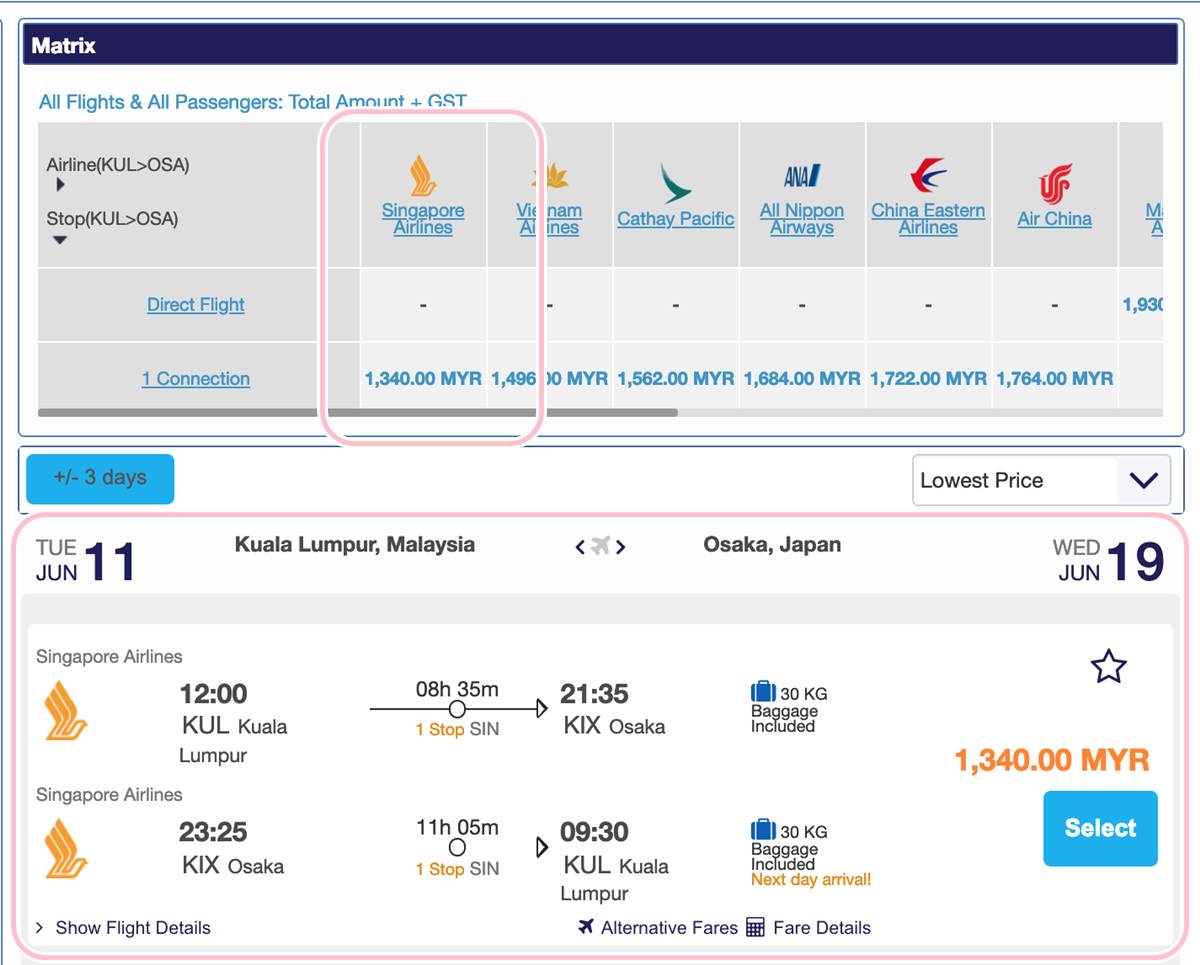
Task: Click the China Eastern Airlines logo
Action: click(x=928, y=176)
